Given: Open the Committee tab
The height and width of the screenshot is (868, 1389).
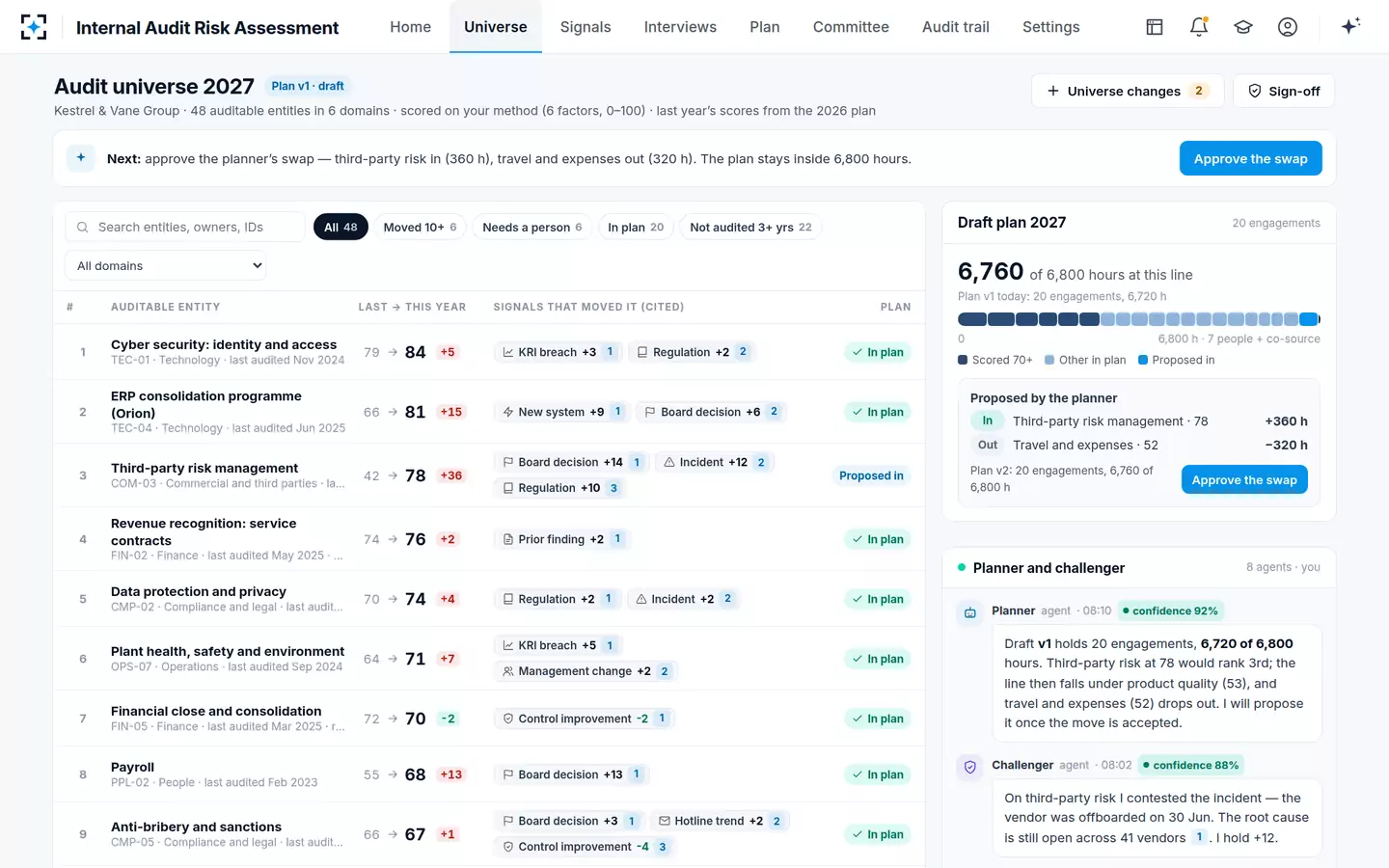Looking at the screenshot, I should point(851,27).
